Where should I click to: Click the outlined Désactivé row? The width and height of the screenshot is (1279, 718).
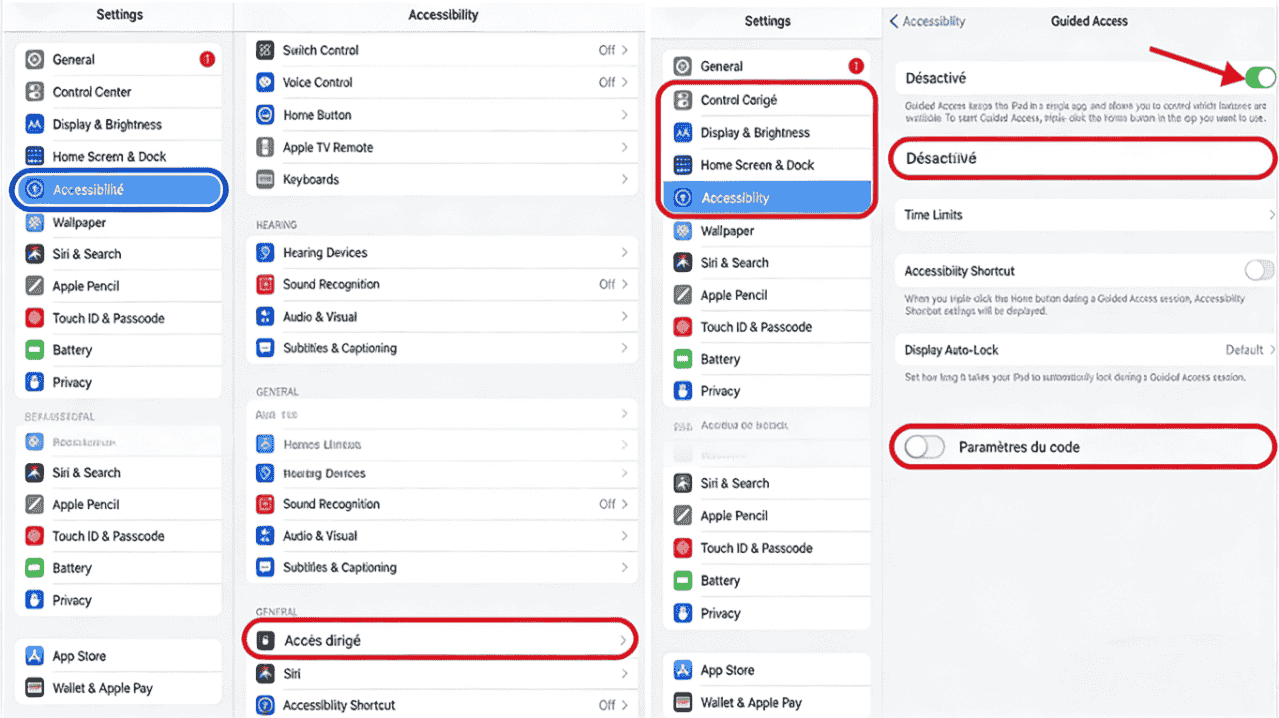pos(1082,159)
